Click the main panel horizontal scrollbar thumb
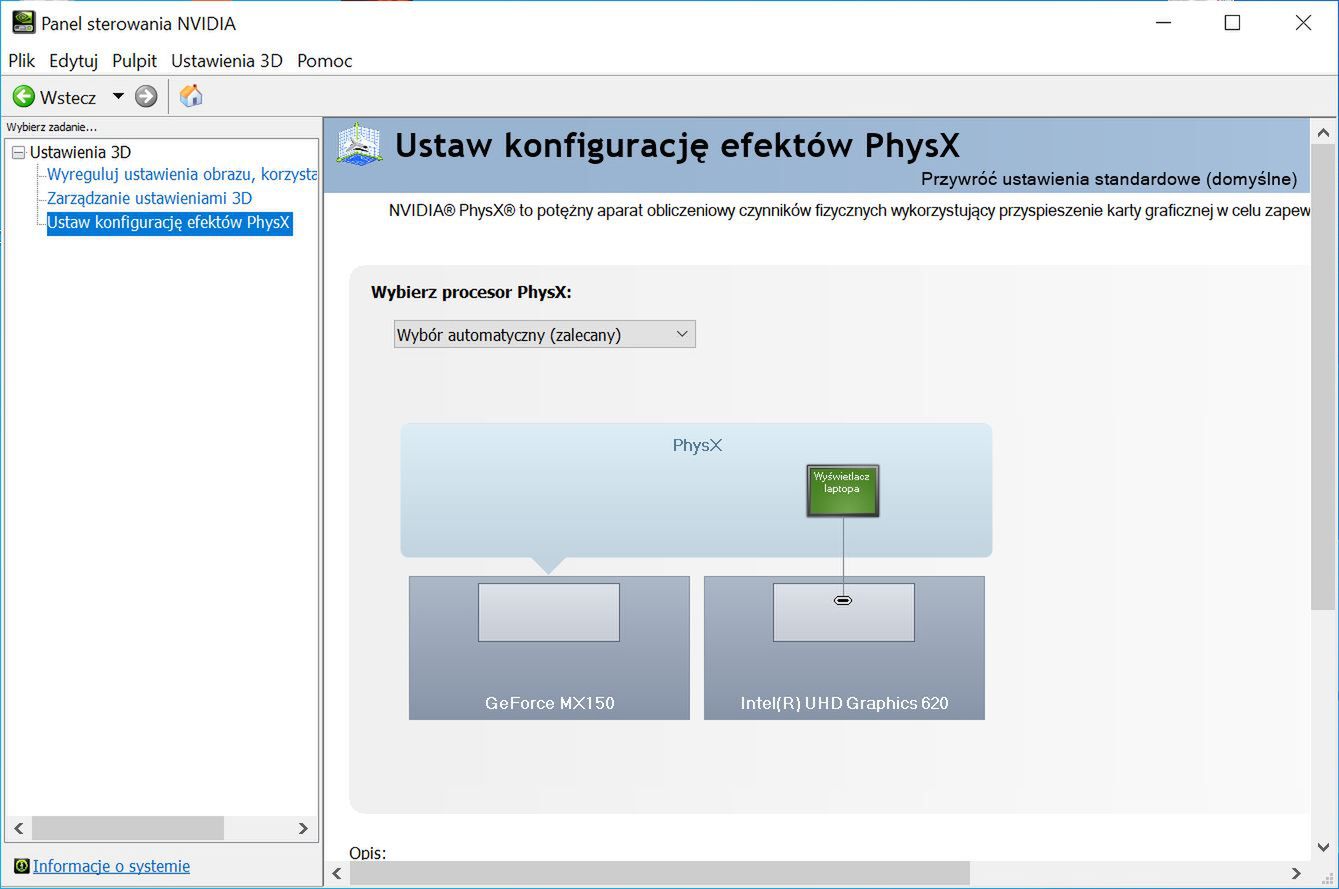Screen dimensions: 1339x889 pos(659,873)
